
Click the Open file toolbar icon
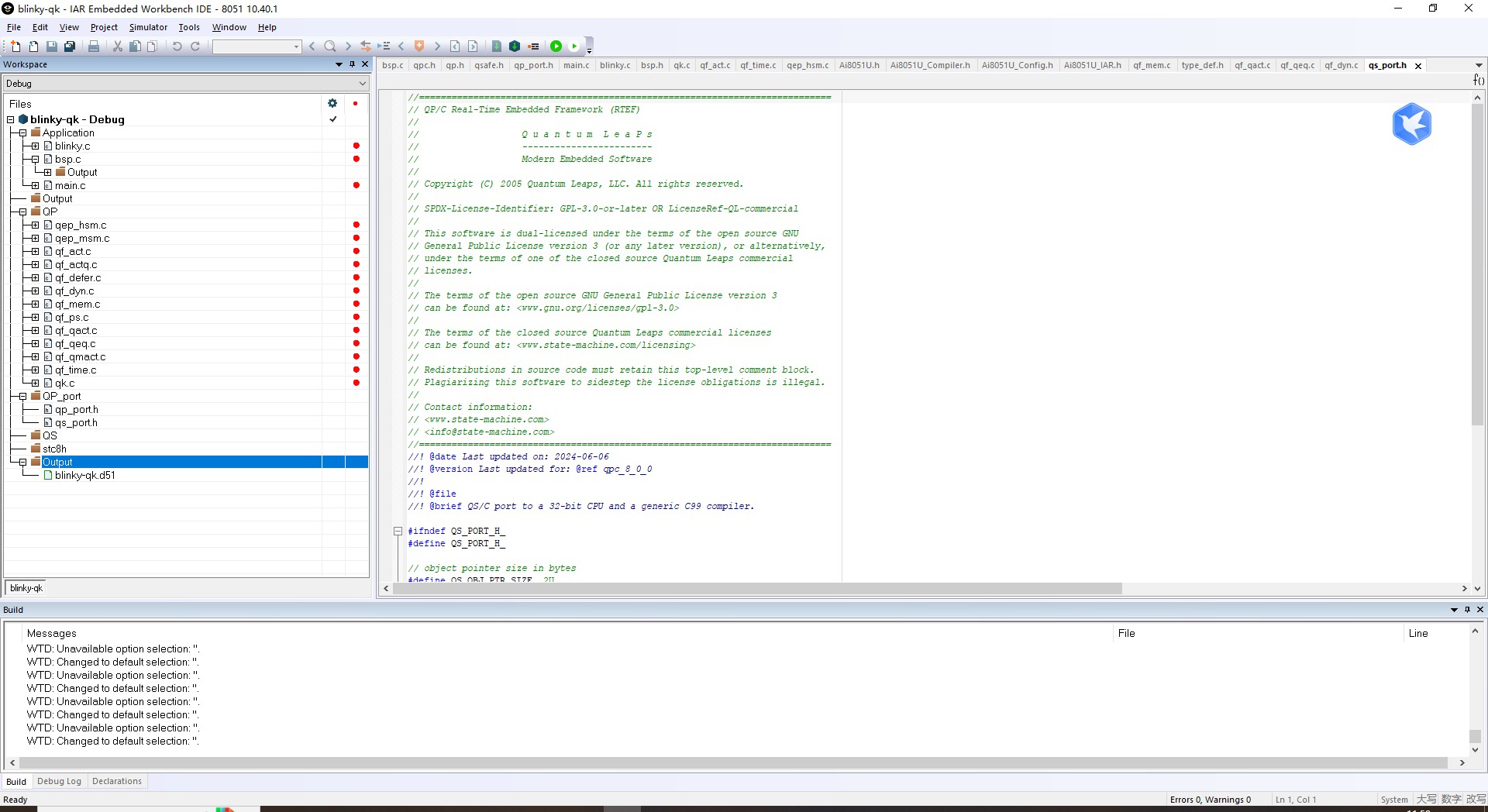(33, 46)
